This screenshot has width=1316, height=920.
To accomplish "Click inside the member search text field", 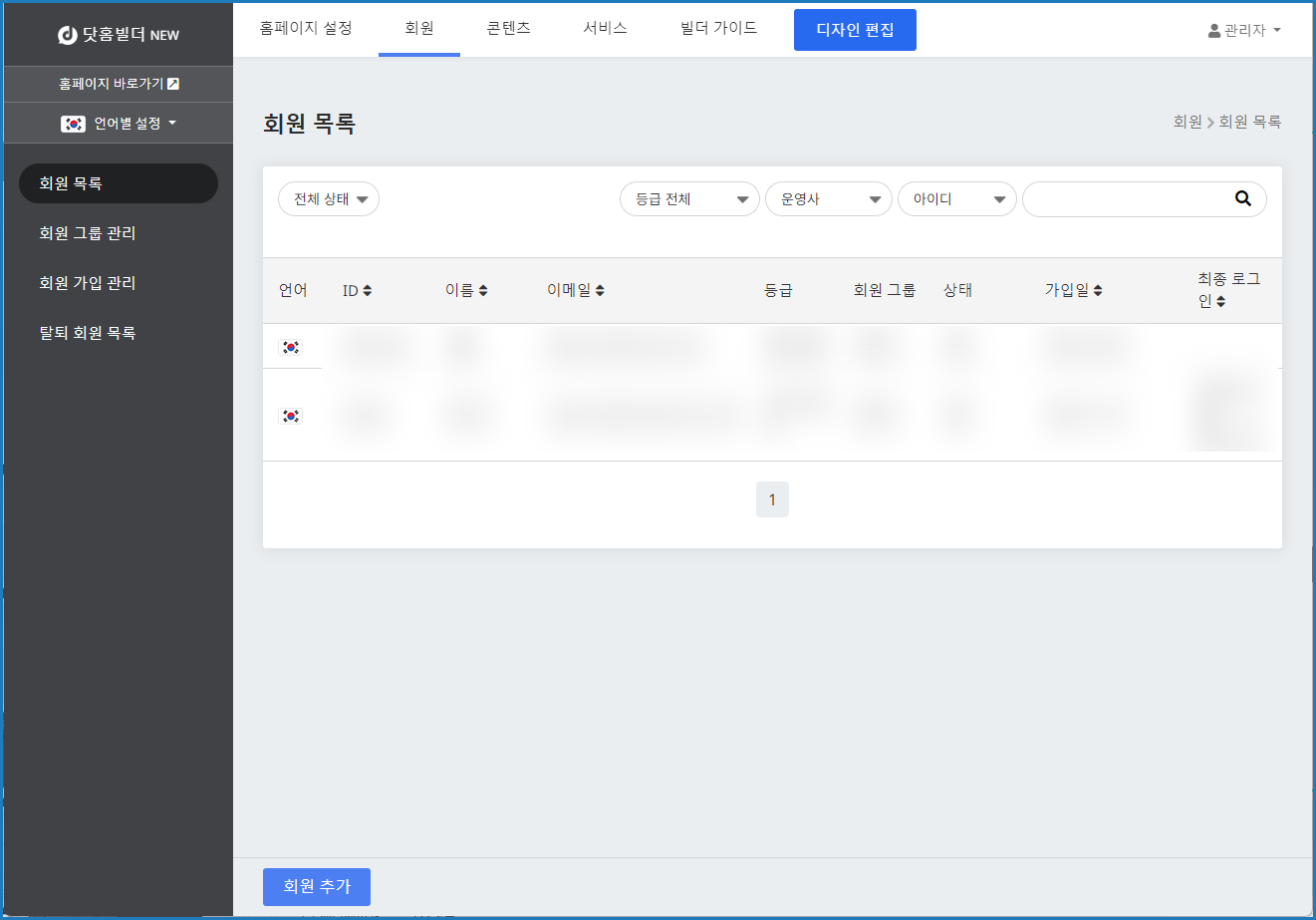I will [1126, 199].
